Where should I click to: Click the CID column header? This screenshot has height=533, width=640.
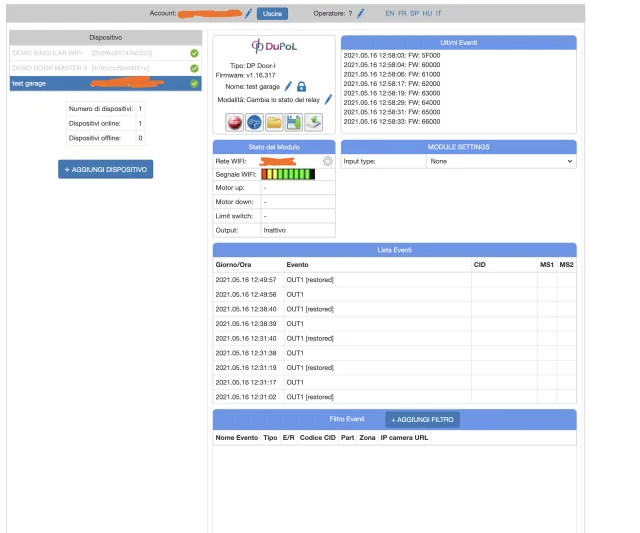[480, 264]
